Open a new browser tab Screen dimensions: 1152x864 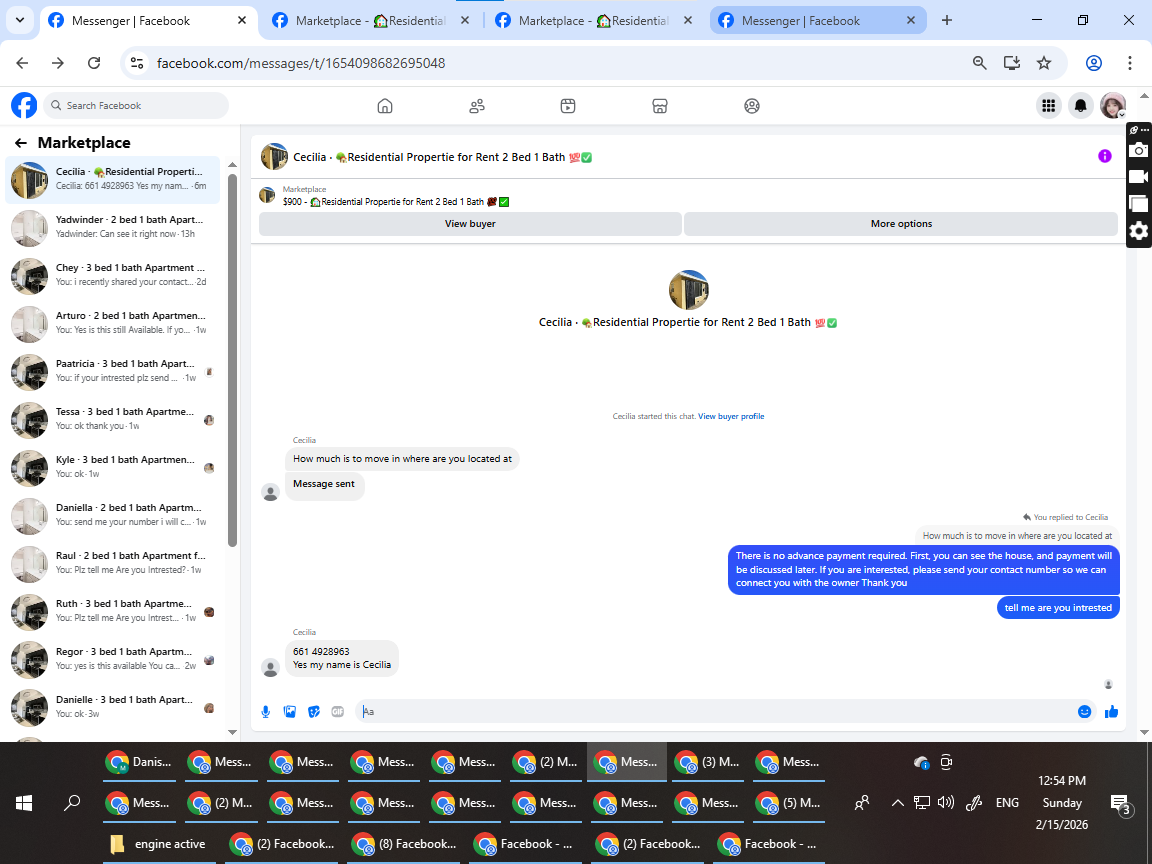pyautogui.click(x=947, y=21)
